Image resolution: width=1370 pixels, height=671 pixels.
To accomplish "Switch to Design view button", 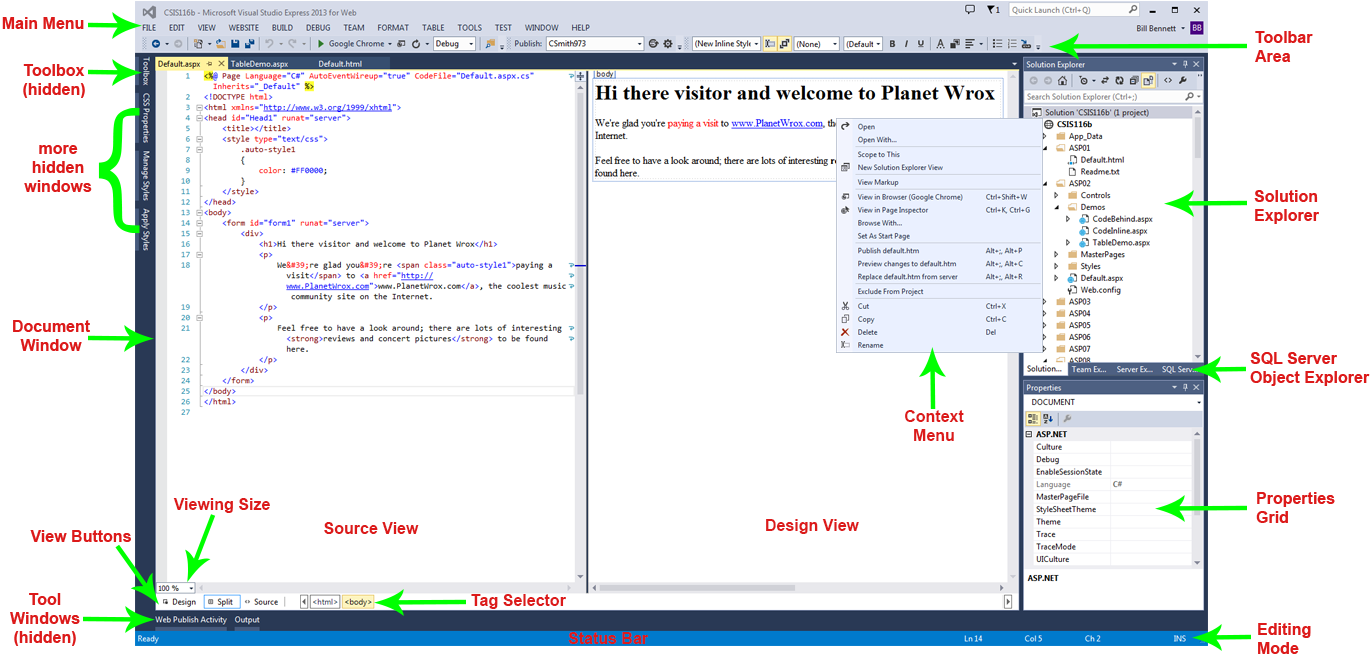I will coord(180,602).
